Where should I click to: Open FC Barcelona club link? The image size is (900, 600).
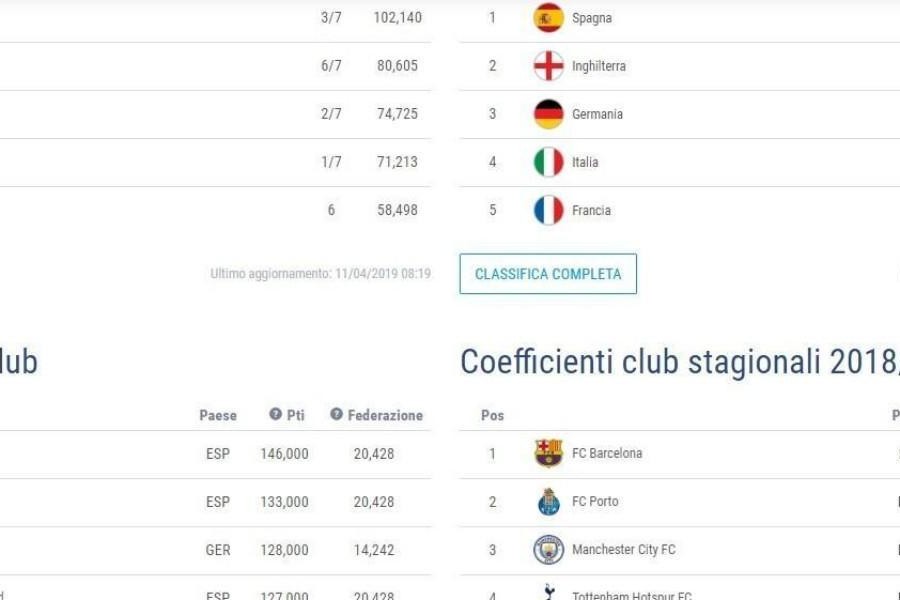[607, 453]
